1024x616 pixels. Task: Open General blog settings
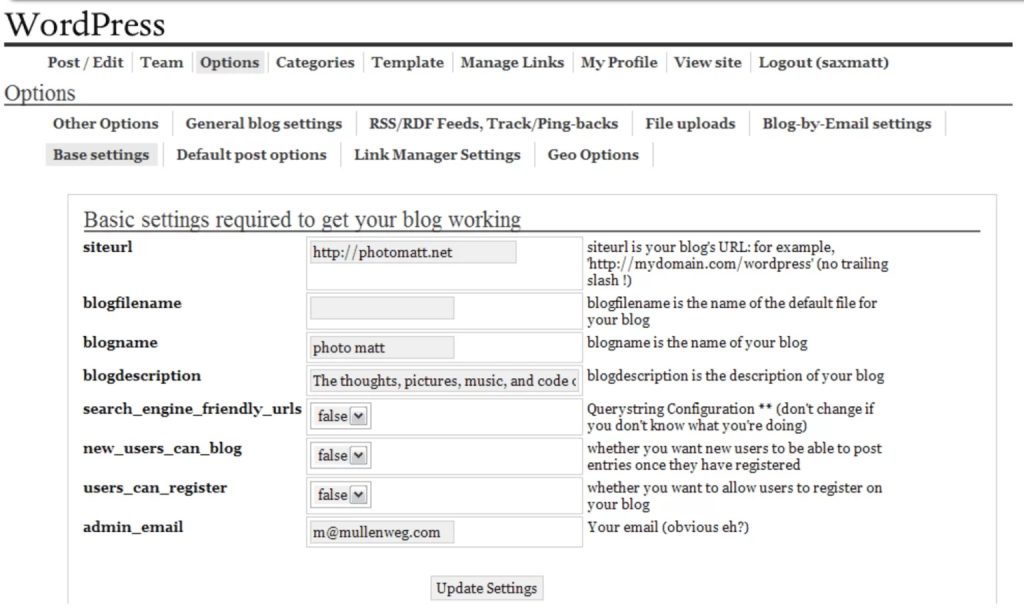point(263,124)
